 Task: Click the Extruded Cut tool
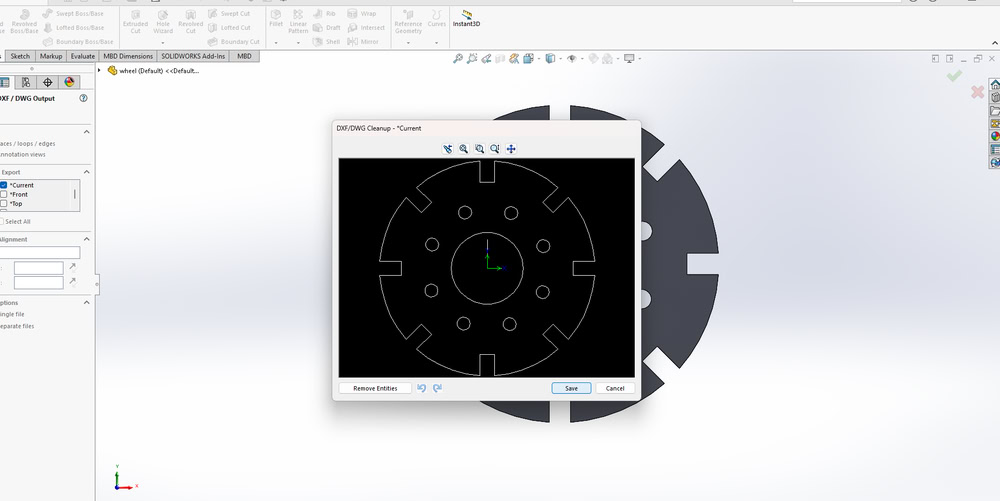click(x=135, y=21)
